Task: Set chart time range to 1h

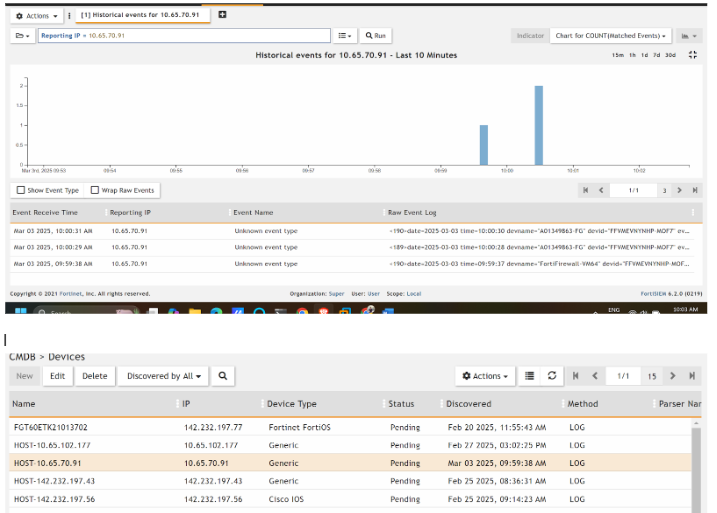Action: pos(633,55)
